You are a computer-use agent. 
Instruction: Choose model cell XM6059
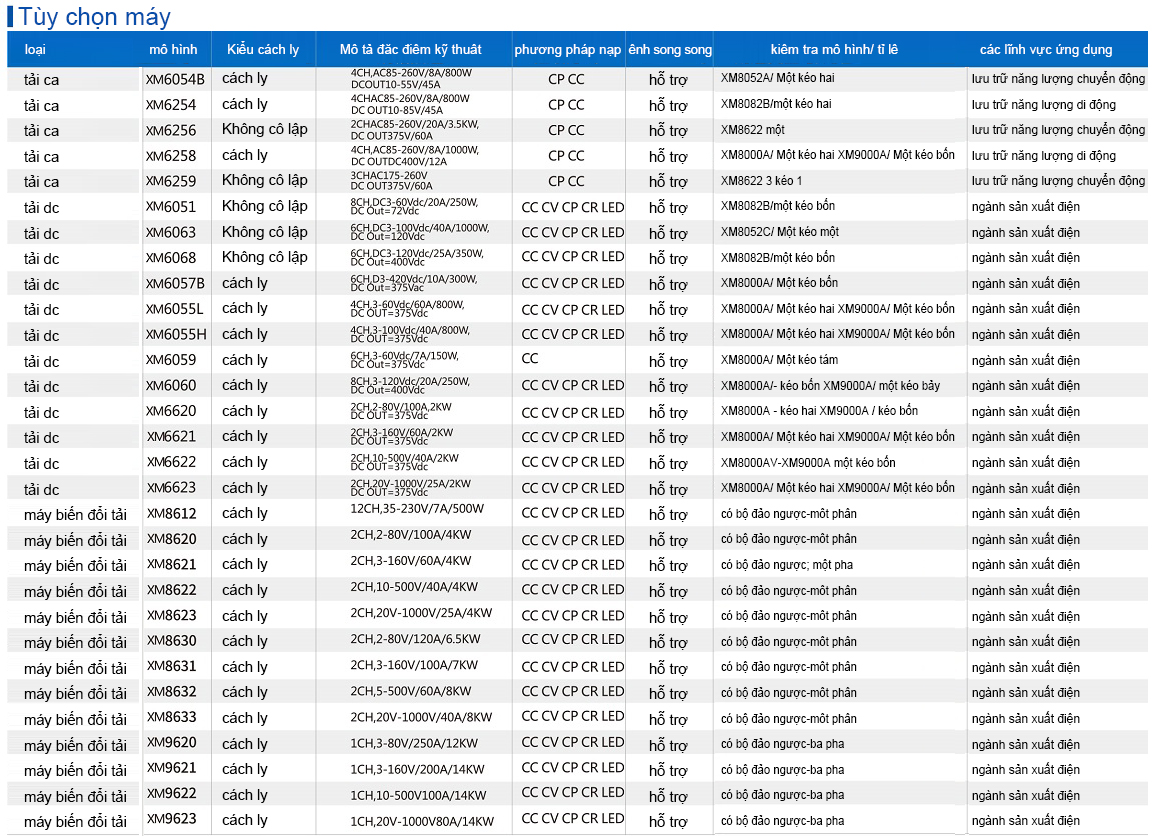coord(171,360)
